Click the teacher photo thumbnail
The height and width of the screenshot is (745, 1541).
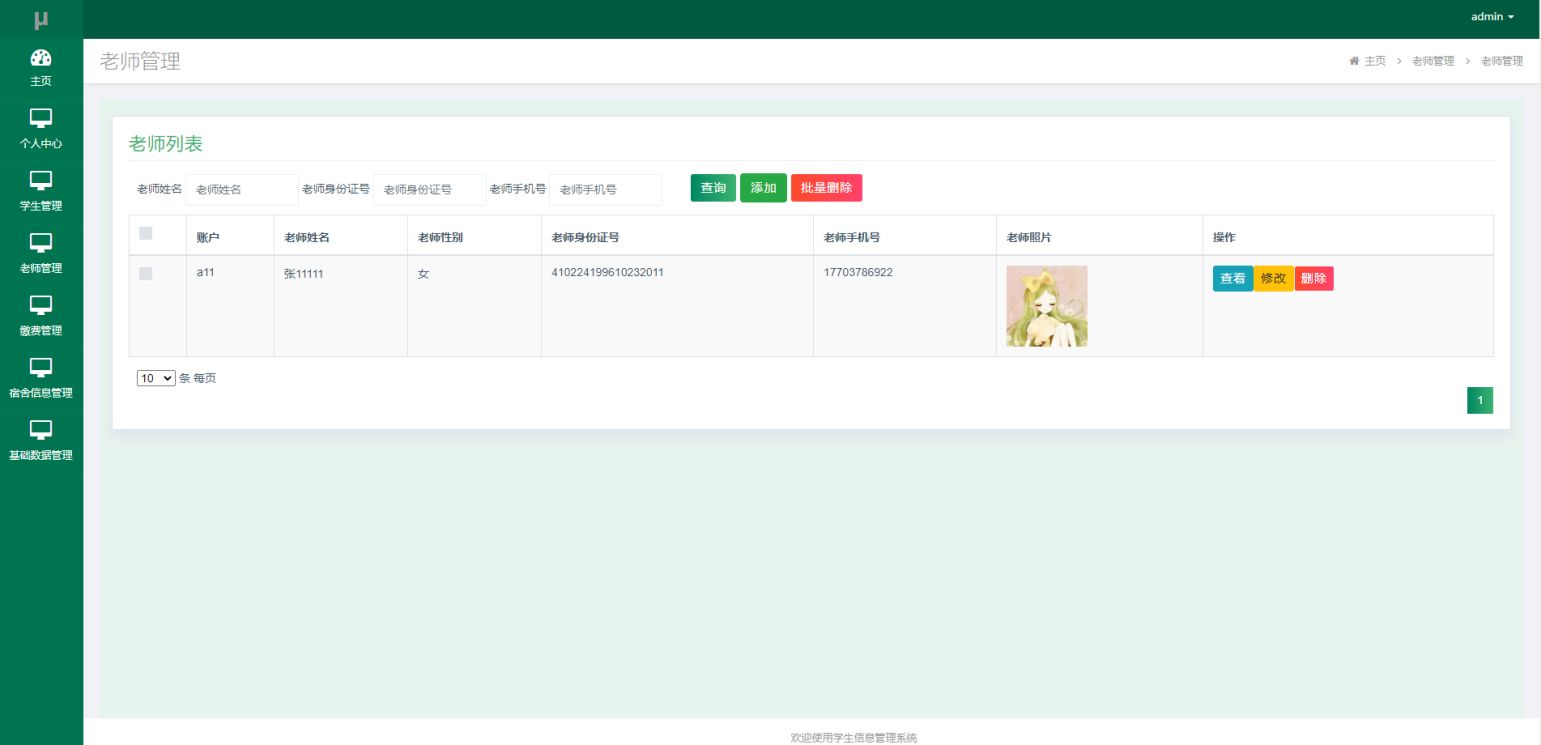[x=1047, y=306]
